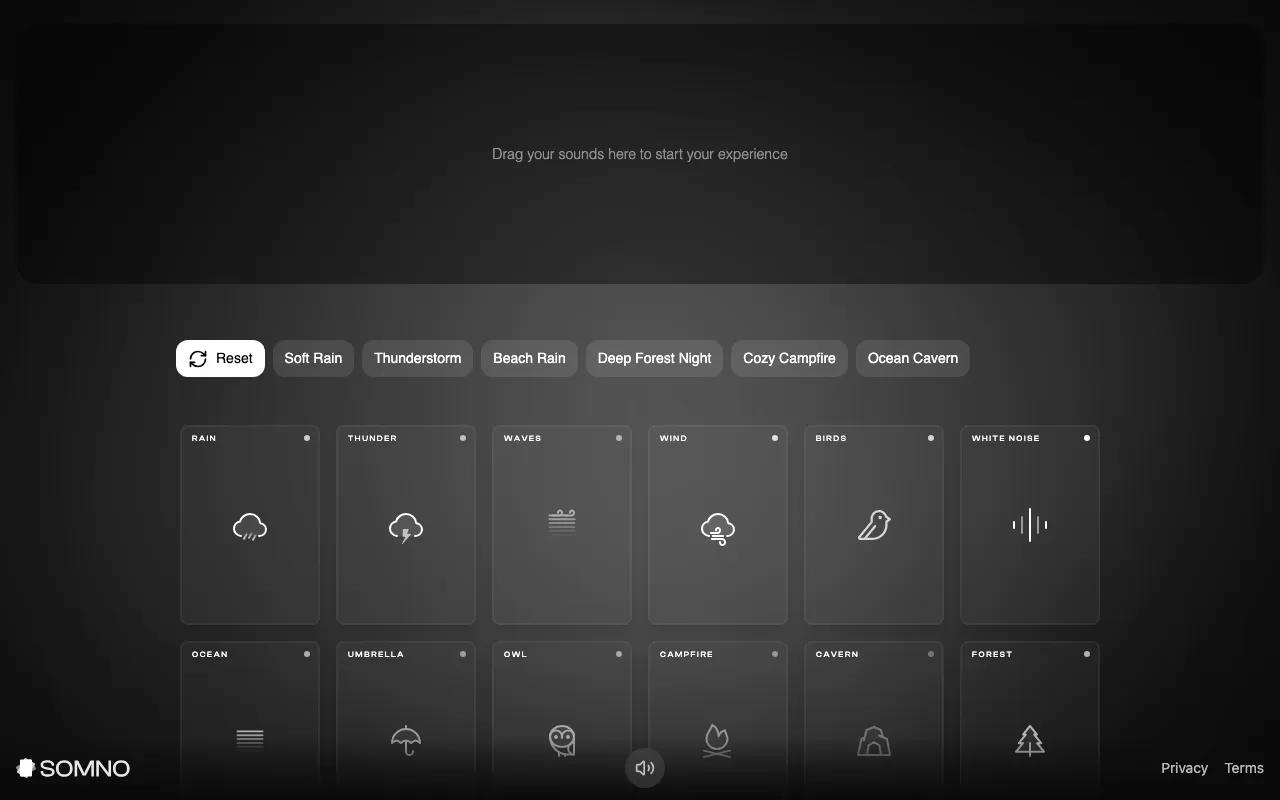Click the 'Drag your sounds here' text
The image size is (1280, 800).
(640, 154)
